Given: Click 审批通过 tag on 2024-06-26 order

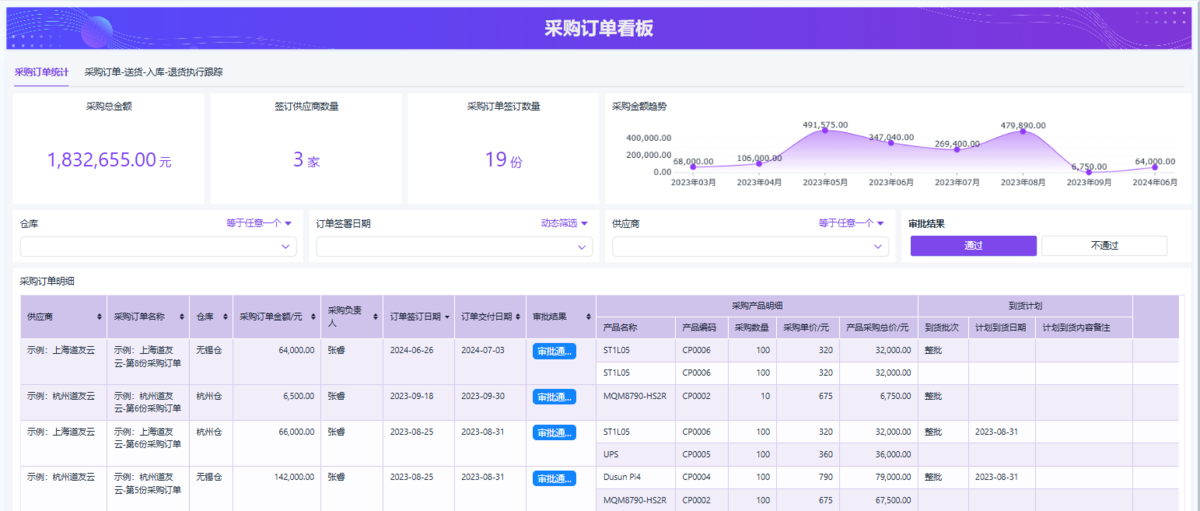Looking at the screenshot, I should point(554,351).
